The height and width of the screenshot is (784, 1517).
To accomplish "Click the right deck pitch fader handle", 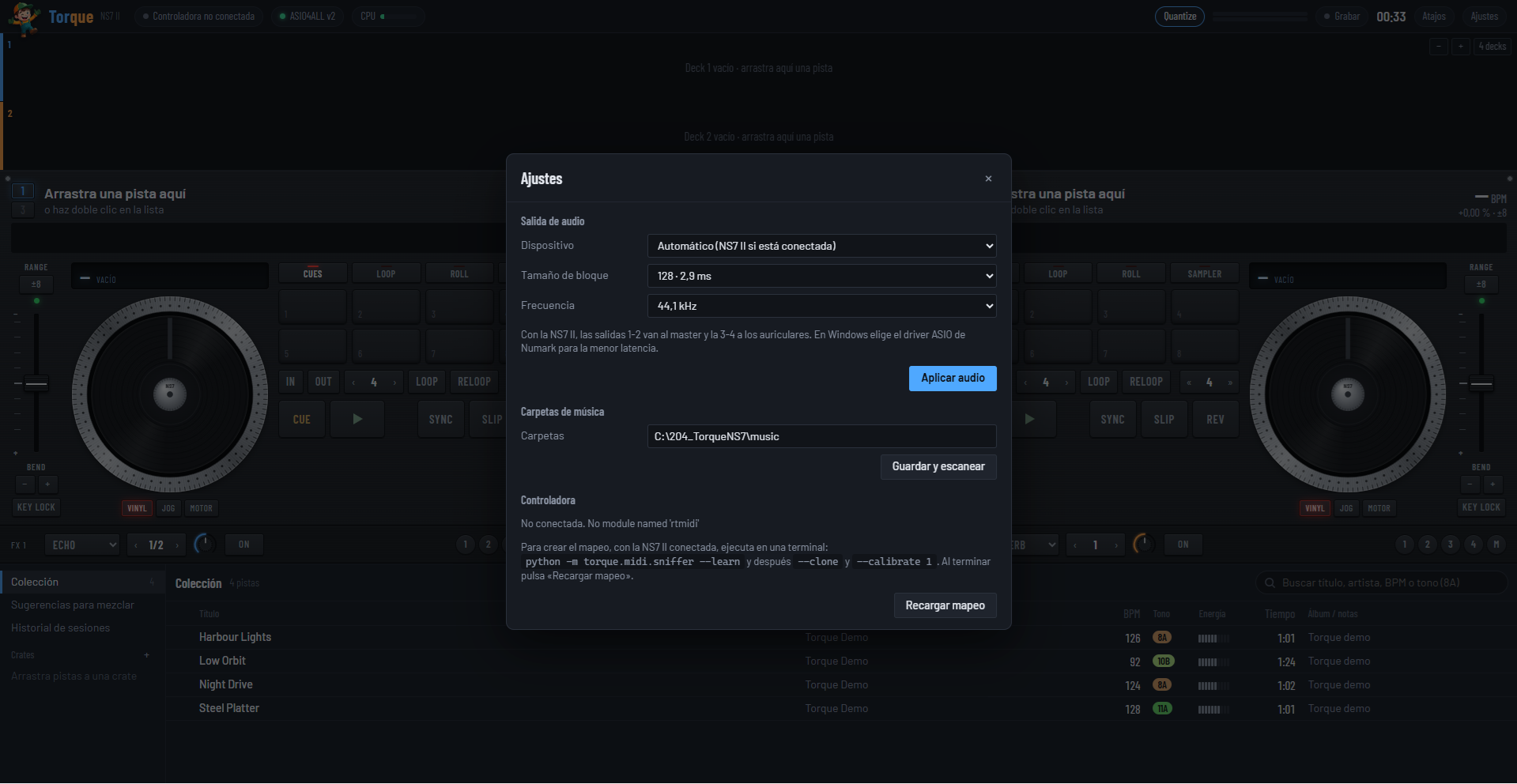I will pyautogui.click(x=1481, y=384).
